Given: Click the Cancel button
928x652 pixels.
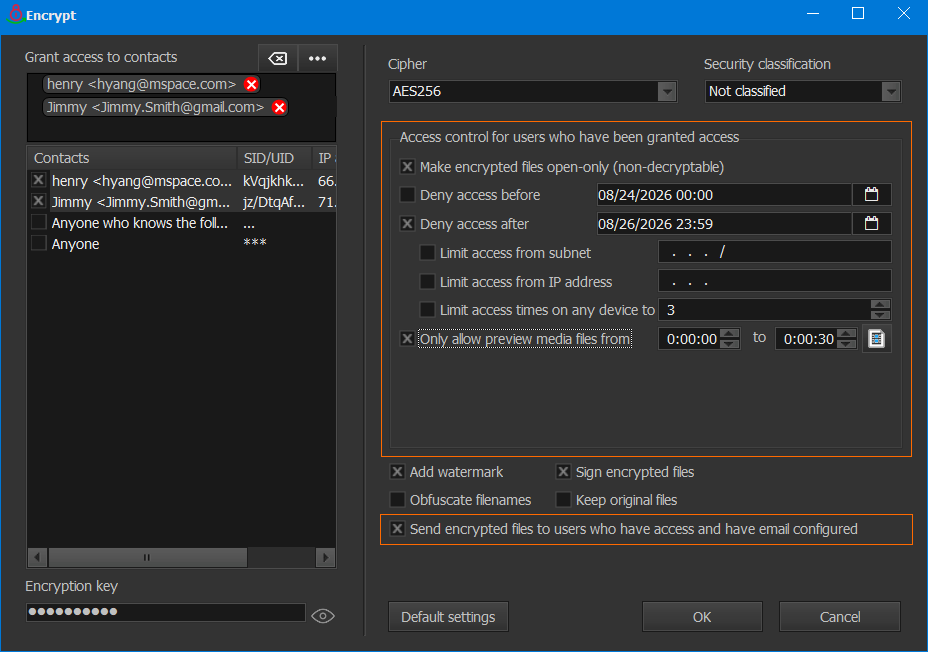Looking at the screenshot, I should point(840,617).
